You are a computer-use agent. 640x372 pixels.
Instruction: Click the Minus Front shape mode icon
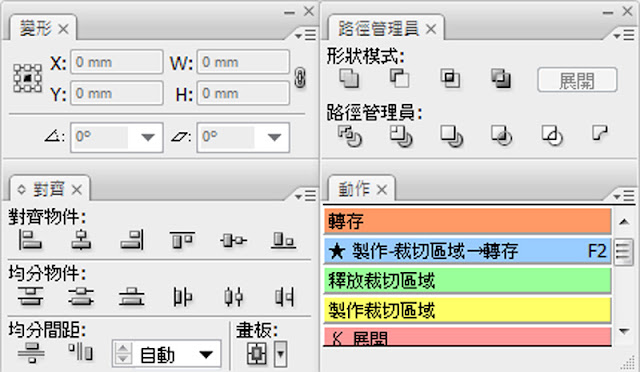click(399, 78)
